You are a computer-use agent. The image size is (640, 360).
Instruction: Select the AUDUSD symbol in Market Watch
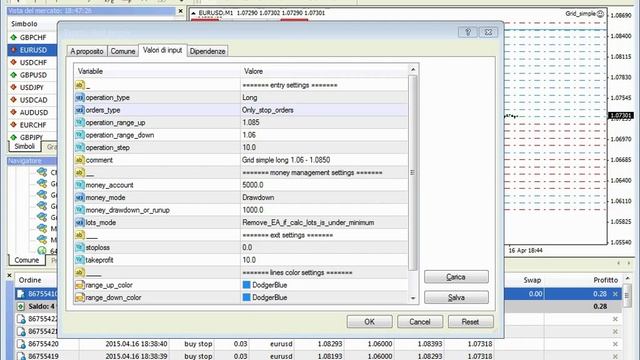pyautogui.click(x=33, y=112)
